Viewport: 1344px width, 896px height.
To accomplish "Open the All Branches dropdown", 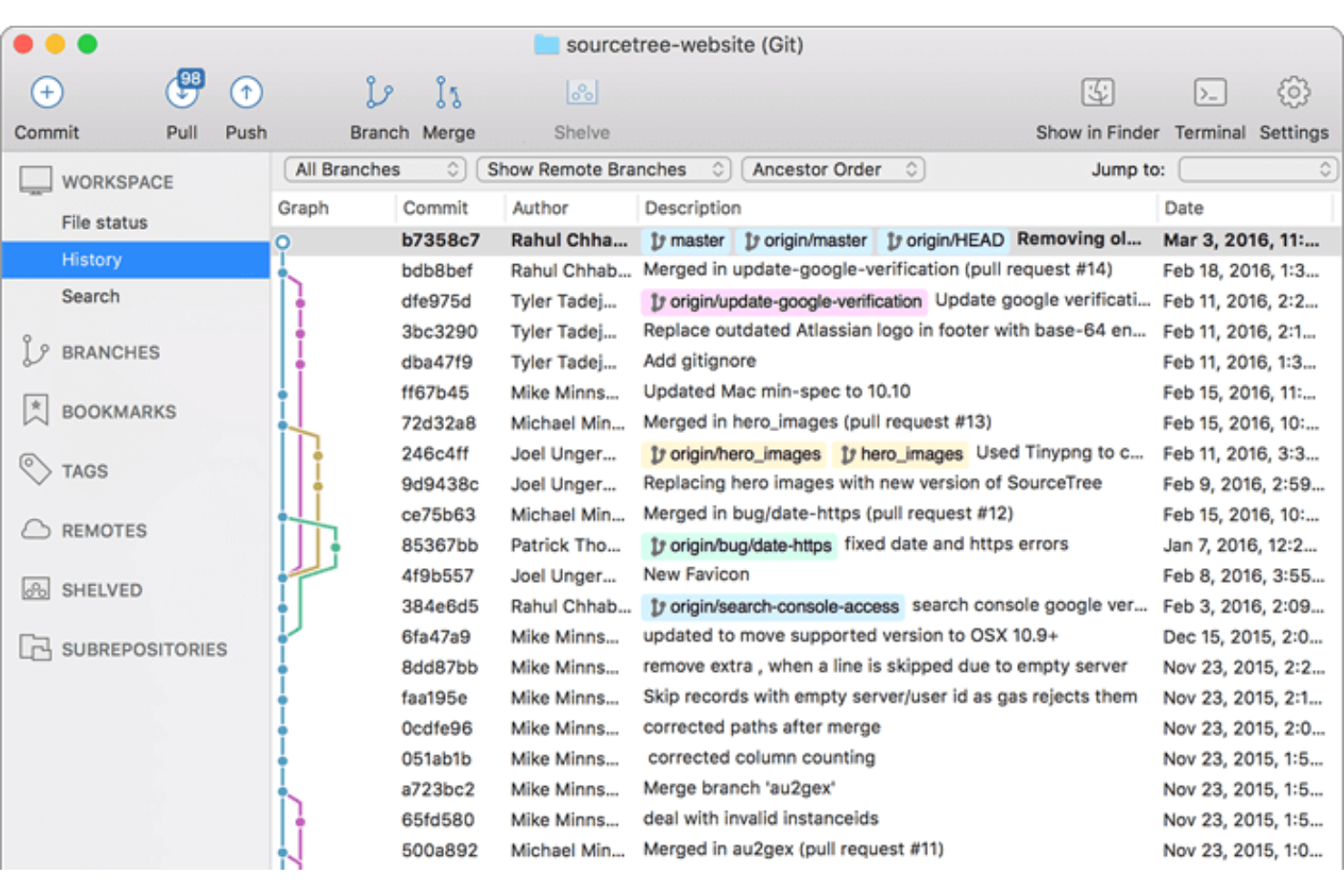I will pyautogui.click(x=375, y=170).
